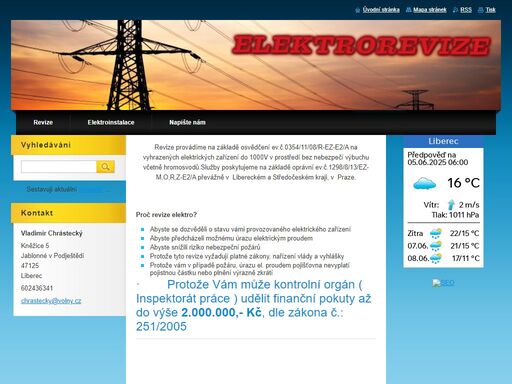
Task: Click the RSS feed icon
Action: pos(455,10)
